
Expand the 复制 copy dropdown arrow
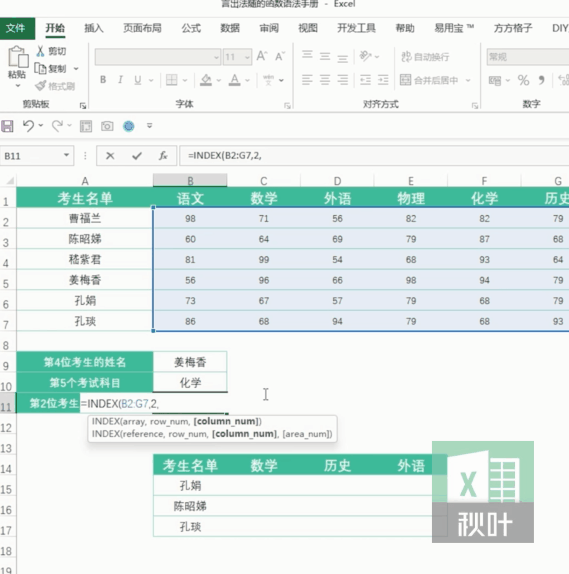[x=76, y=69]
